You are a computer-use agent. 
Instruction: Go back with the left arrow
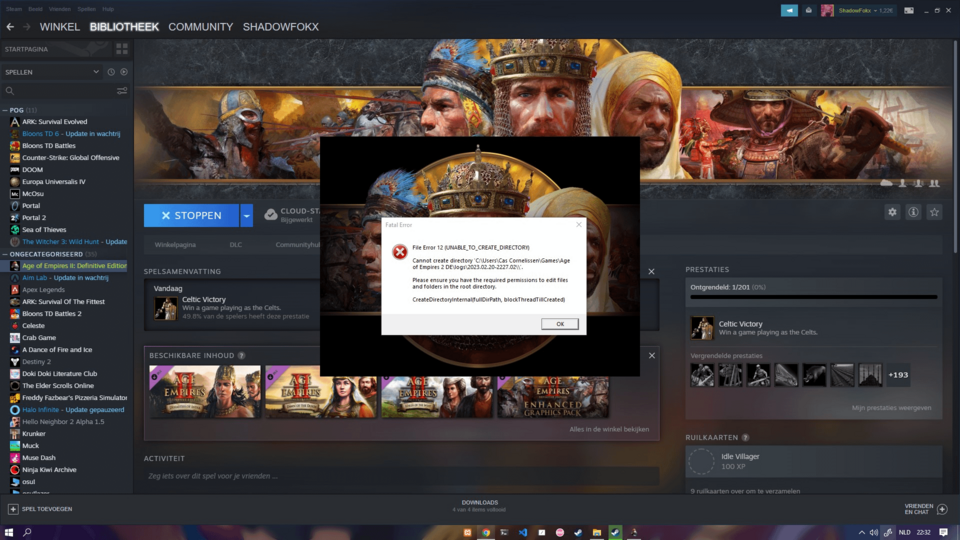10,27
